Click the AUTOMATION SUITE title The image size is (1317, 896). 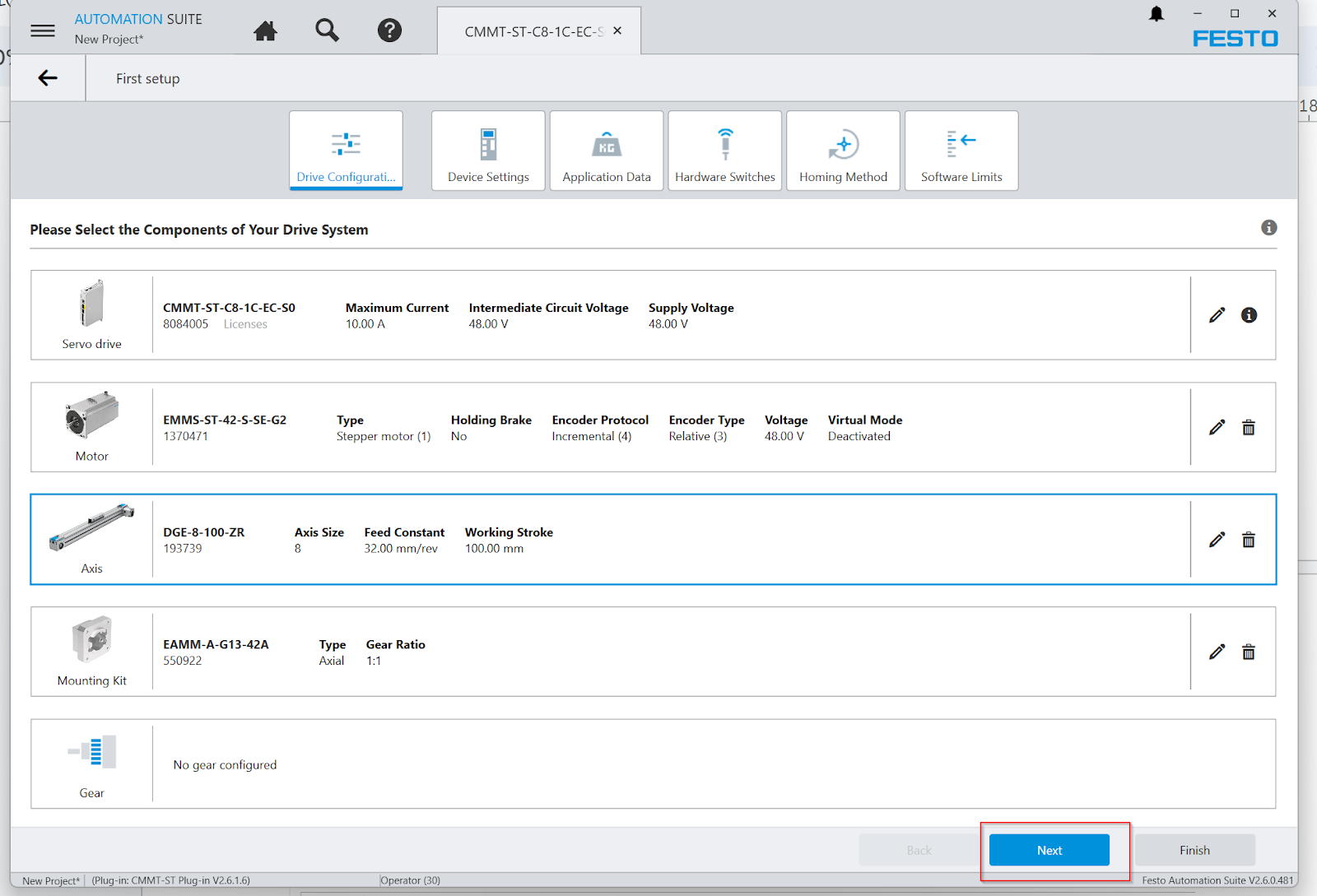point(138,19)
